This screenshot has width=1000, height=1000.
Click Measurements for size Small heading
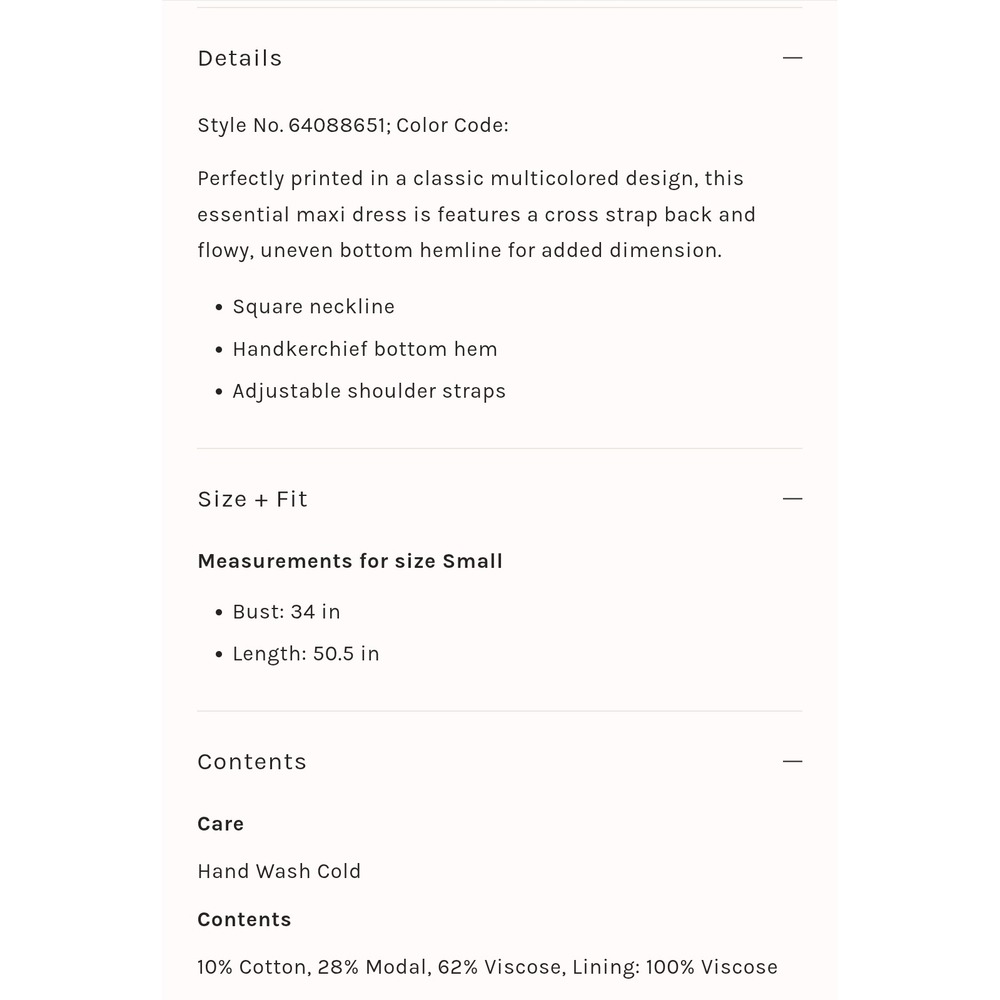350,561
